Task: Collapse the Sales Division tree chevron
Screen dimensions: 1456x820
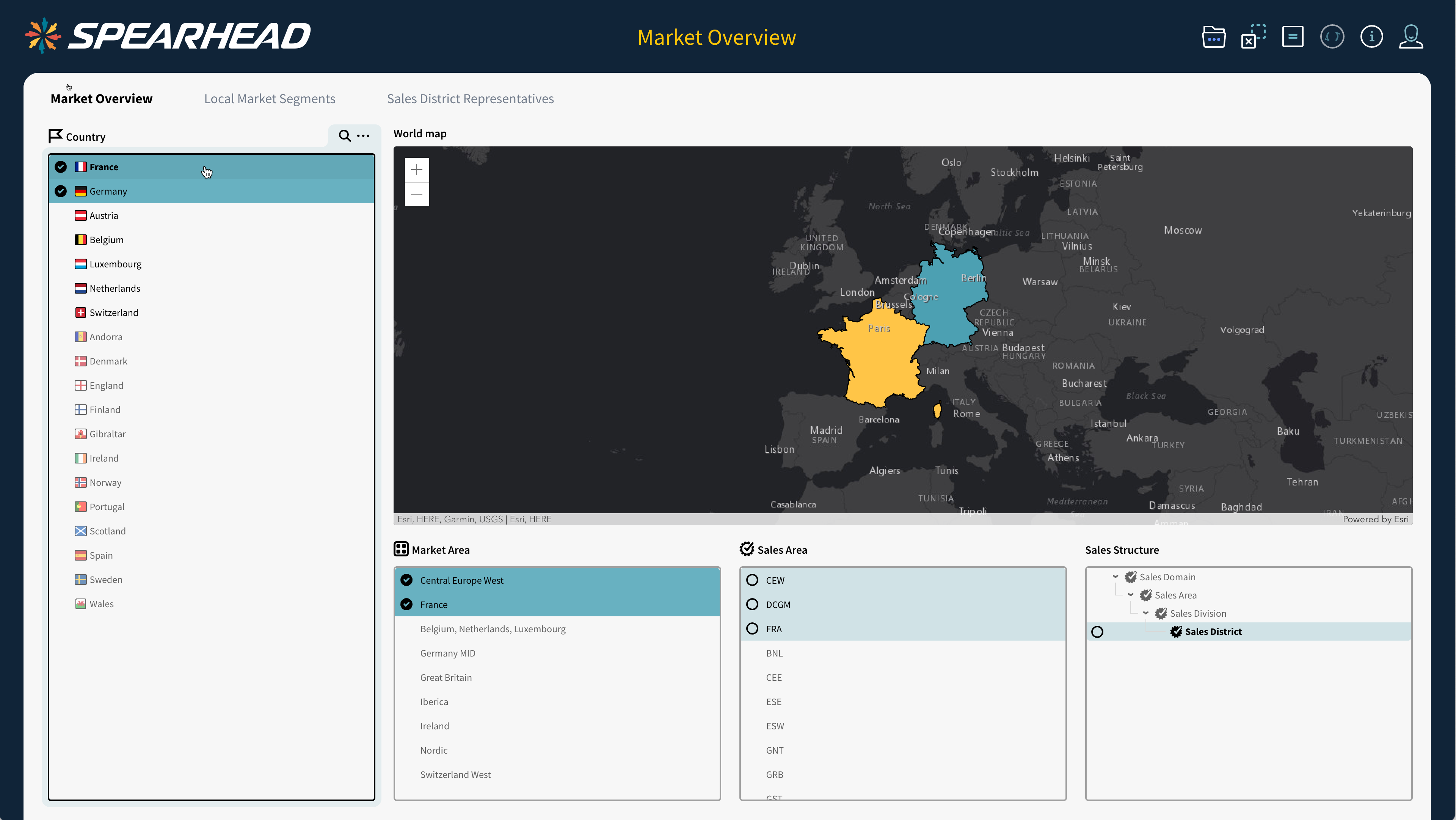Action: [1146, 613]
